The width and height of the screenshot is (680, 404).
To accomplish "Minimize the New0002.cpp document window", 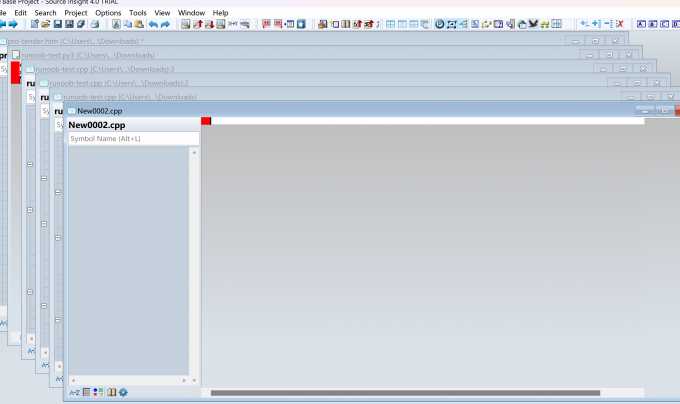I will (x=645, y=111).
